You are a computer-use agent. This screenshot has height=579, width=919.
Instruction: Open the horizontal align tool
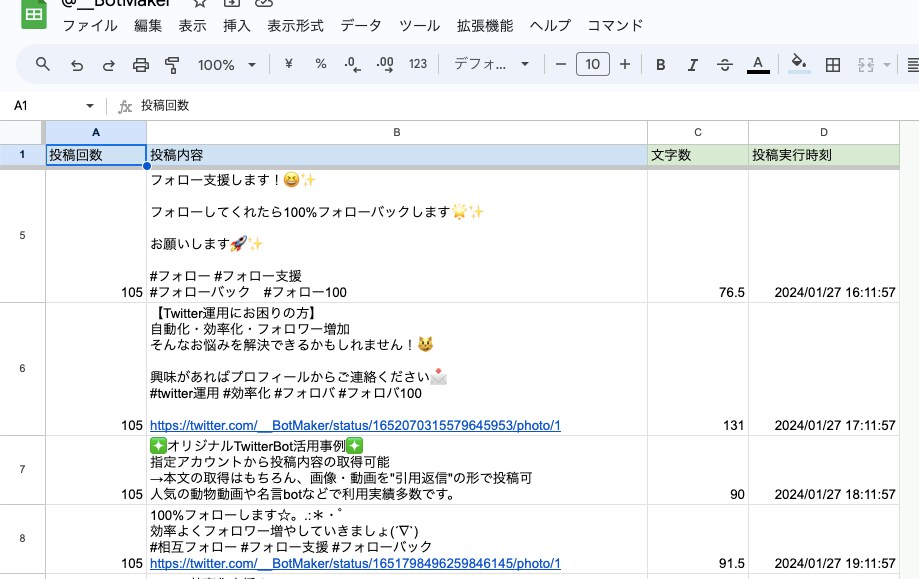pos(913,64)
